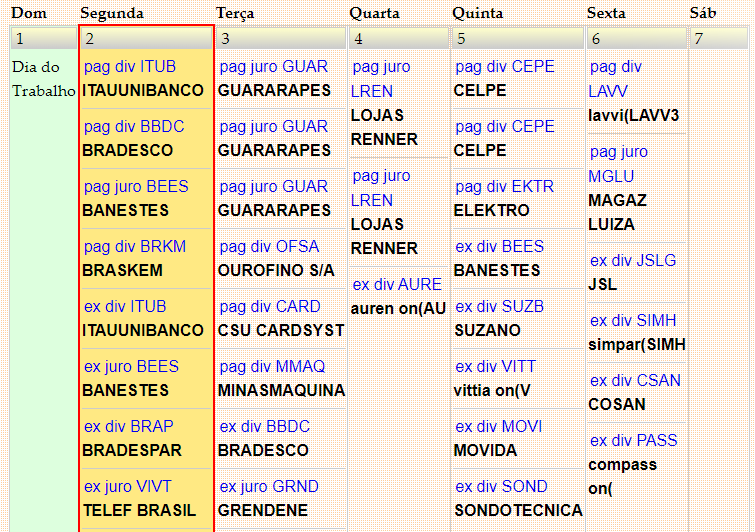Click the 'Dia do Trabalho' holiday text
Viewport: 755px width, 532px height.
[43, 79]
